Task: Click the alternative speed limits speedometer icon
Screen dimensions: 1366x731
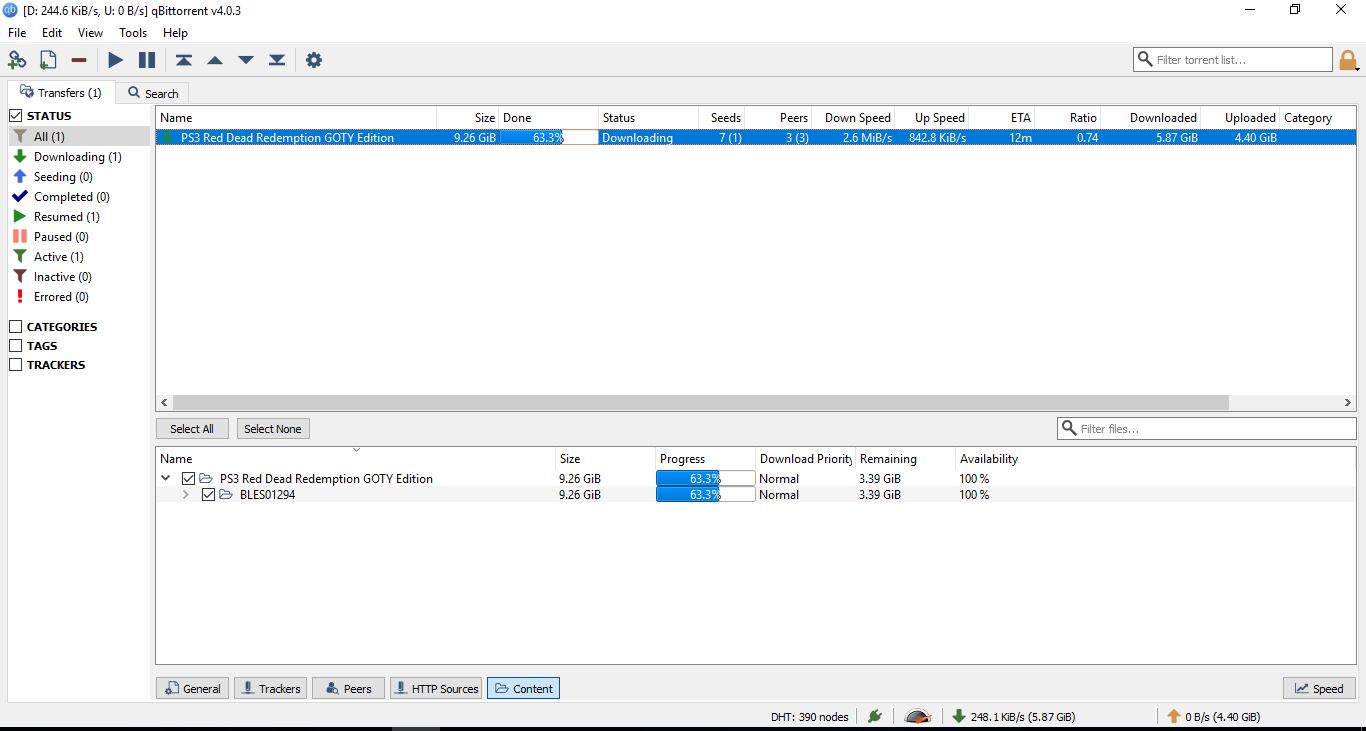Action: click(x=917, y=716)
